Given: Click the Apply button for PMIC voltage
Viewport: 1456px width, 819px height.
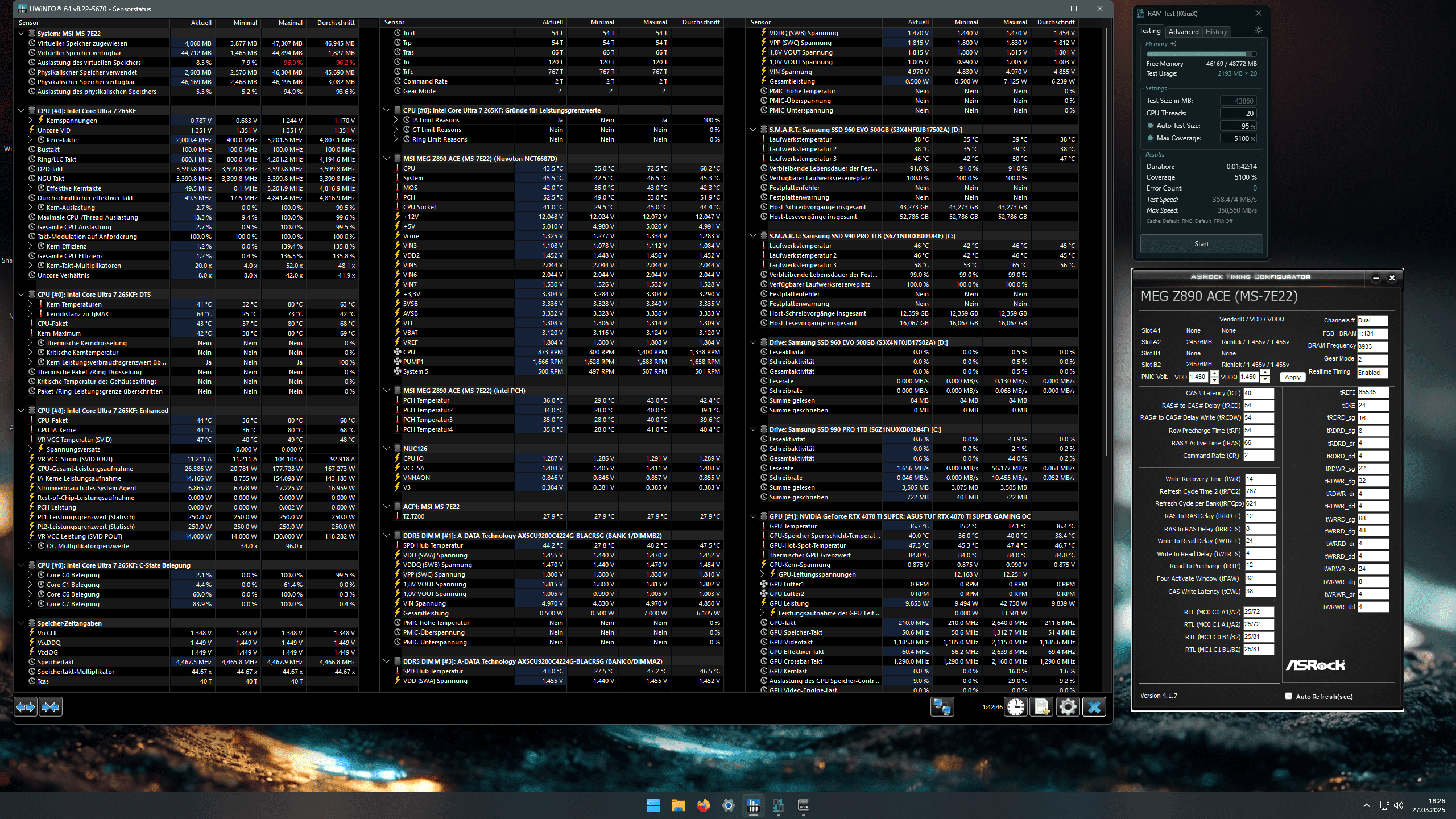Looking at the screenshot, I should pyautogui.click(x=1292, y=377).
